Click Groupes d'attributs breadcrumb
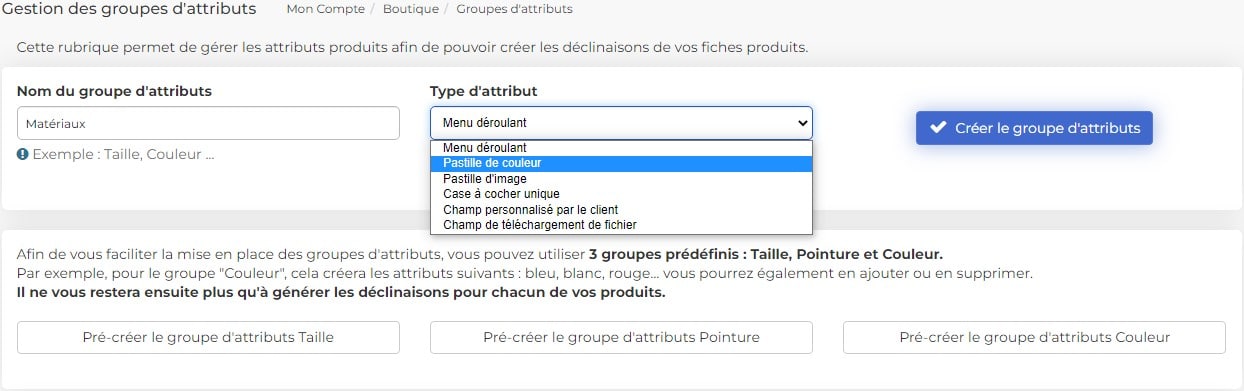Image resolution: width=1244 pixels, height=391 pixels. coord(515,9)
